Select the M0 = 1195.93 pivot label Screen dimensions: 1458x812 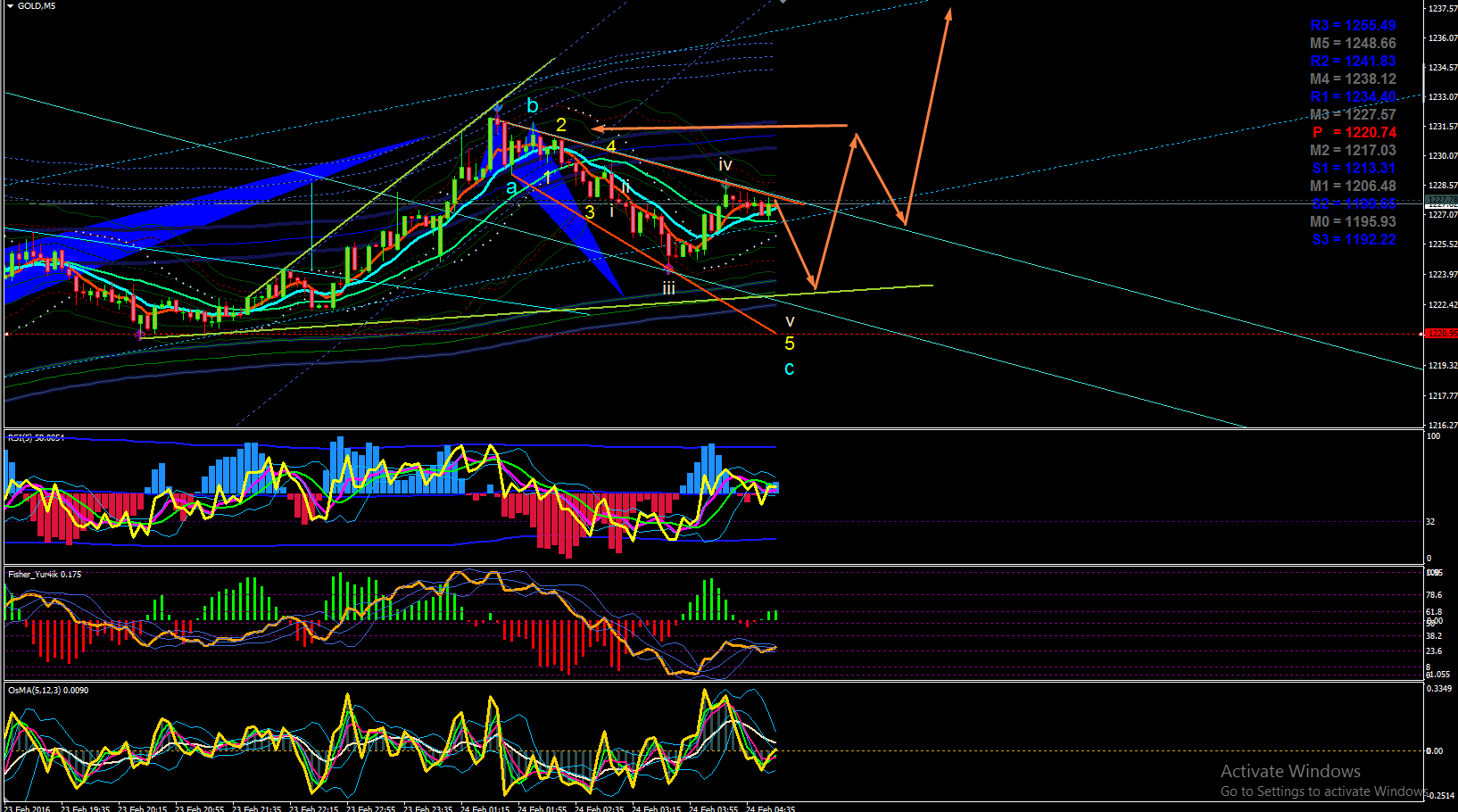click(x=1353, y=222)
